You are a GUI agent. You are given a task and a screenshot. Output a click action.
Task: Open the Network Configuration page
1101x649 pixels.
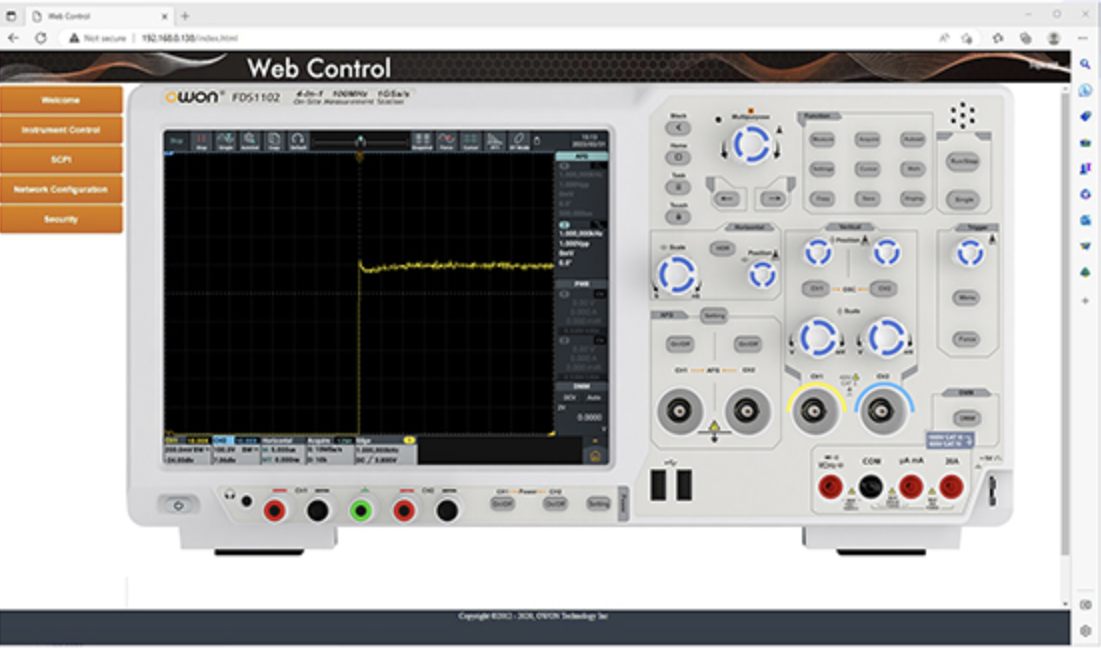(61, 189)
